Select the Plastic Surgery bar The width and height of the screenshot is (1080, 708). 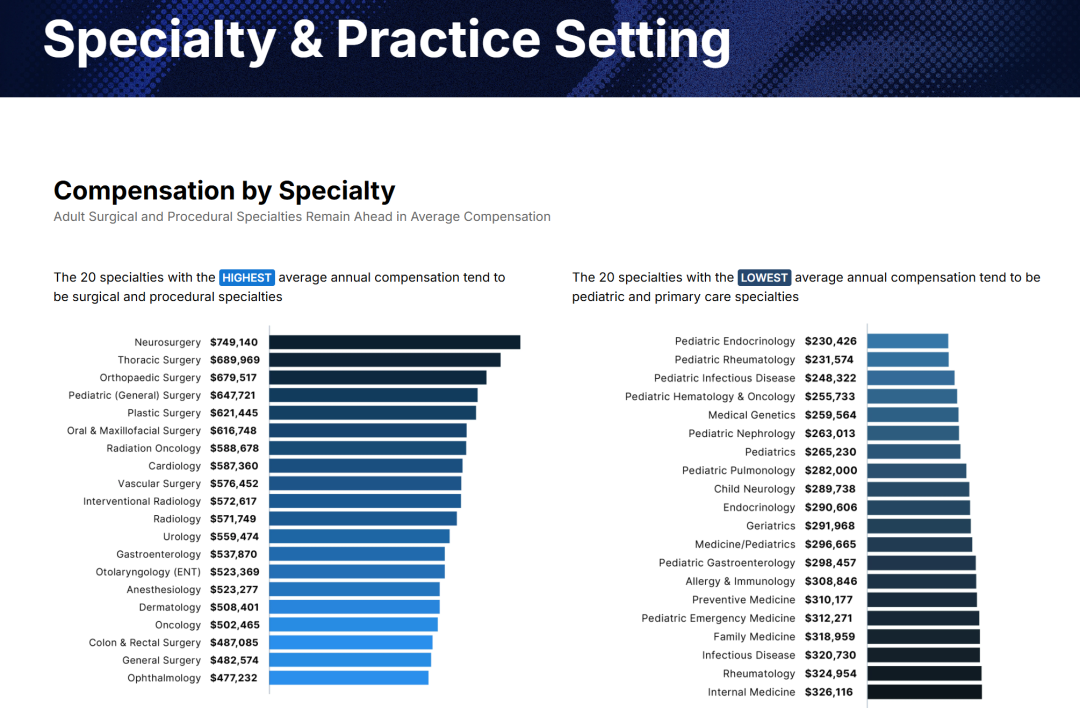372,413
